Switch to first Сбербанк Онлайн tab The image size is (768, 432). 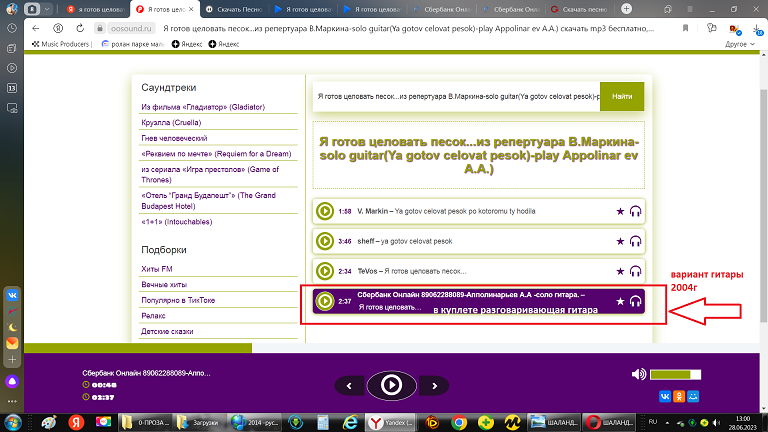pos(443,9)
